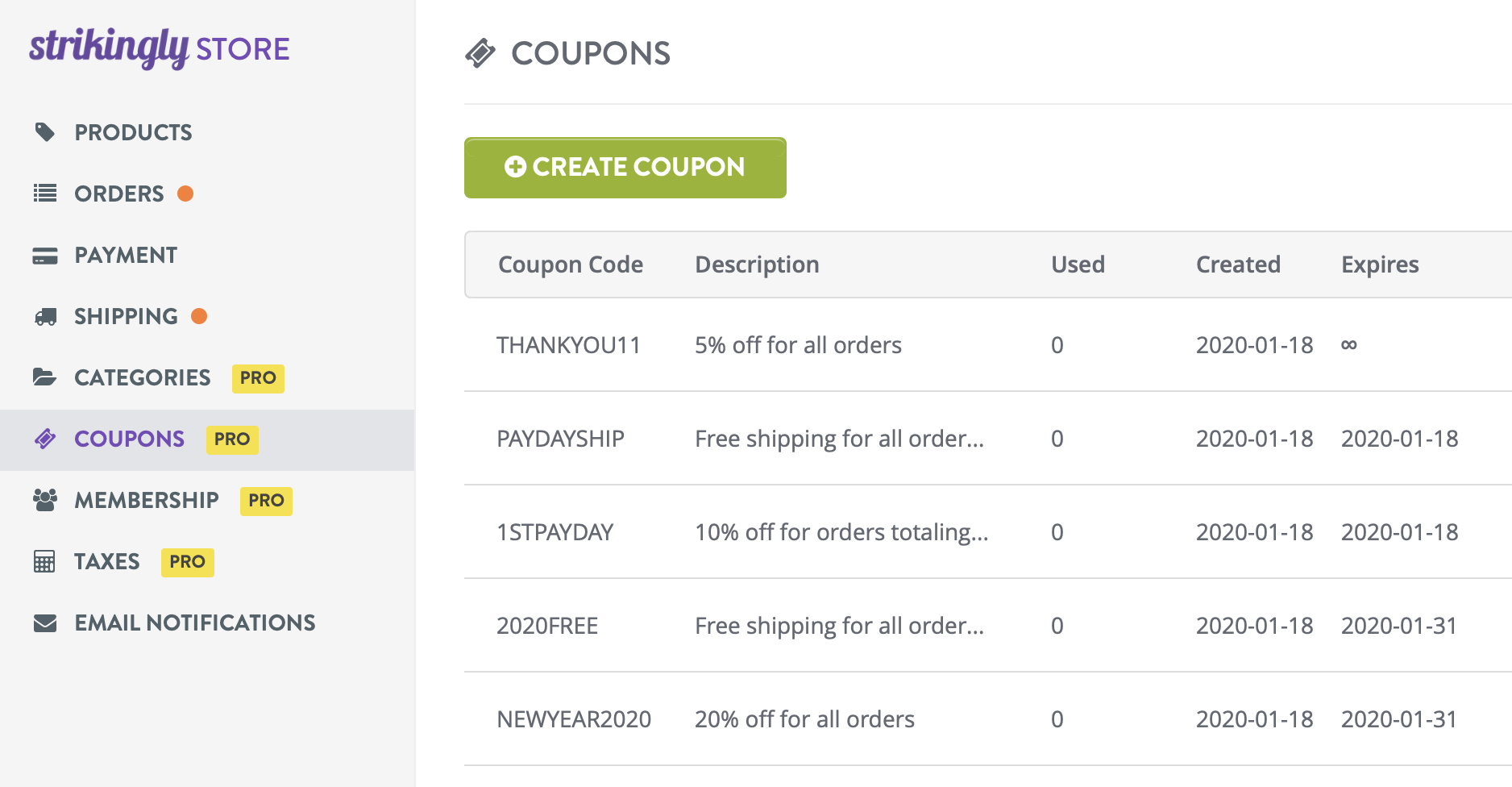Click the coupon icon beside the COUPONS heading
The height and width of the screenshot is (787, 1512).
pos(481,52)
